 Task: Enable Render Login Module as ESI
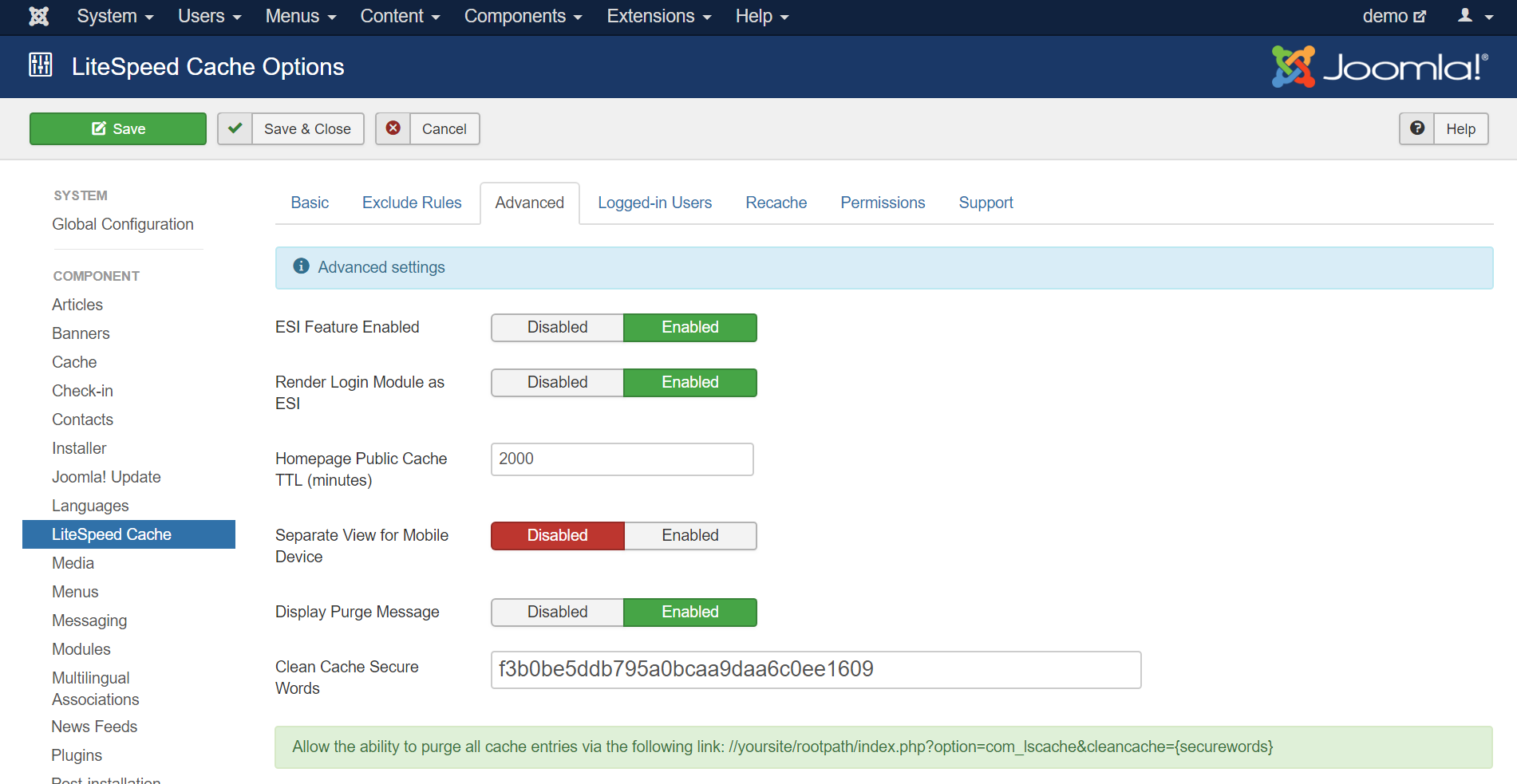coord(690,382)
